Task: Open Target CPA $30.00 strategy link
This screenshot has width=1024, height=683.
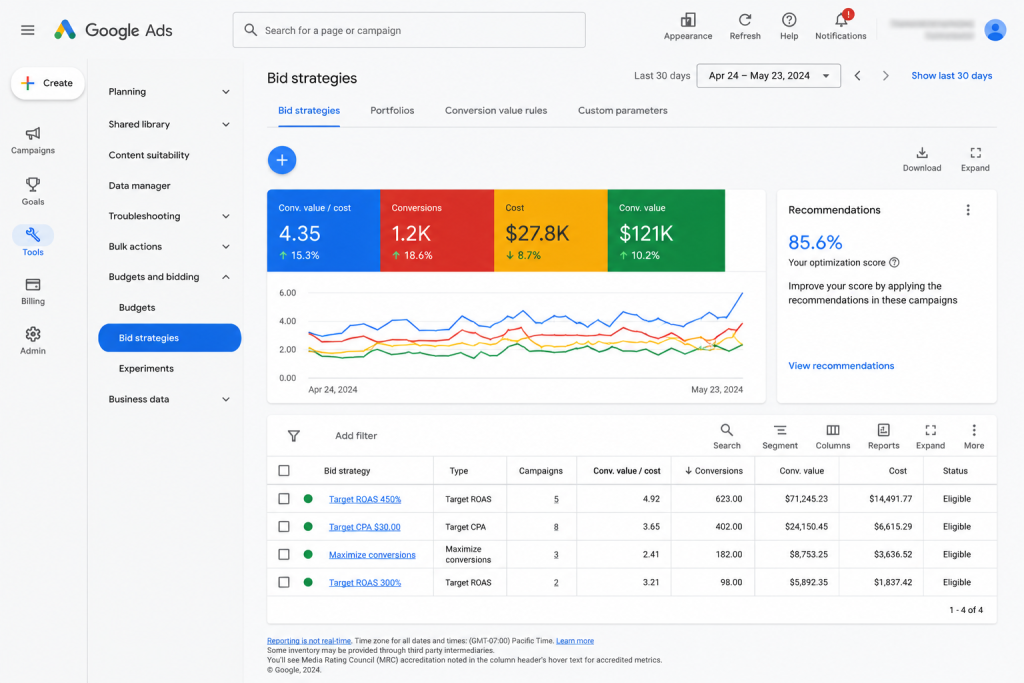Action: [364, 527]
